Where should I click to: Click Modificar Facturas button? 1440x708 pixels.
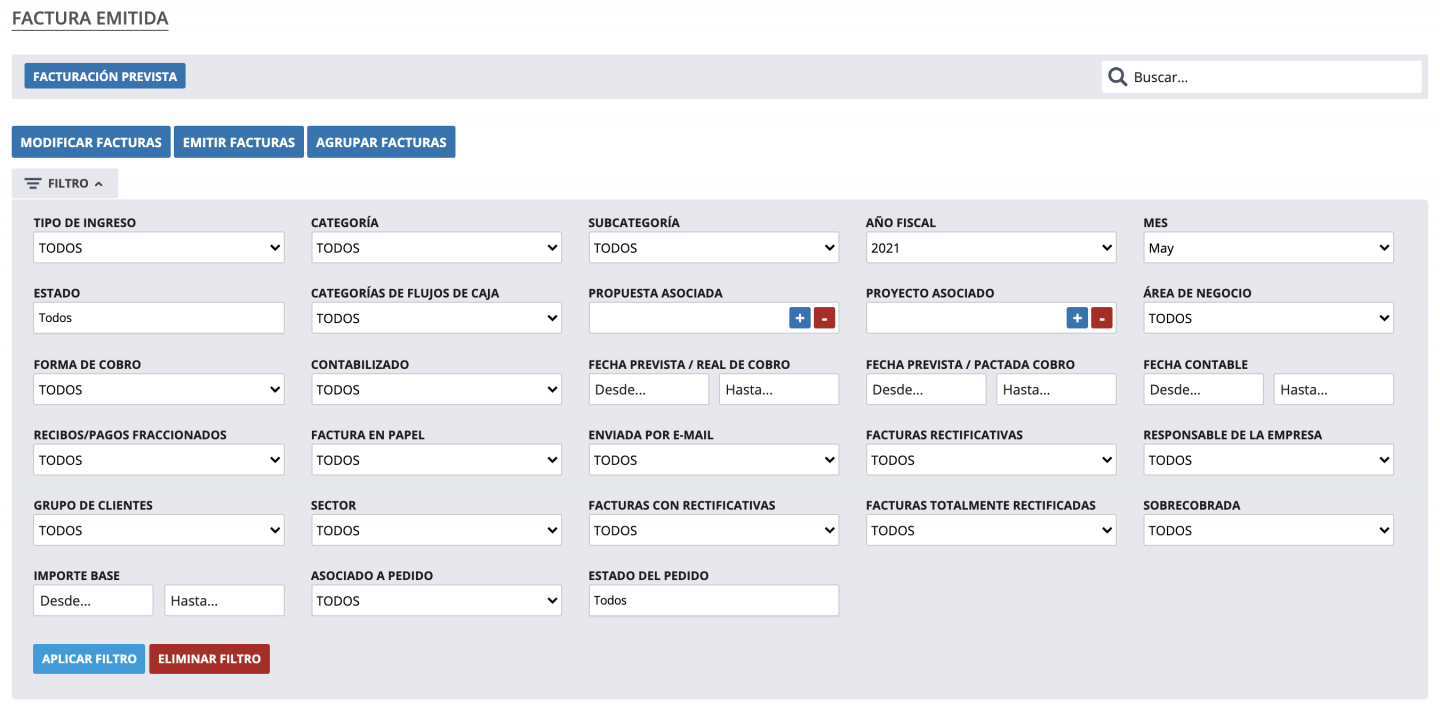point(91,142)
